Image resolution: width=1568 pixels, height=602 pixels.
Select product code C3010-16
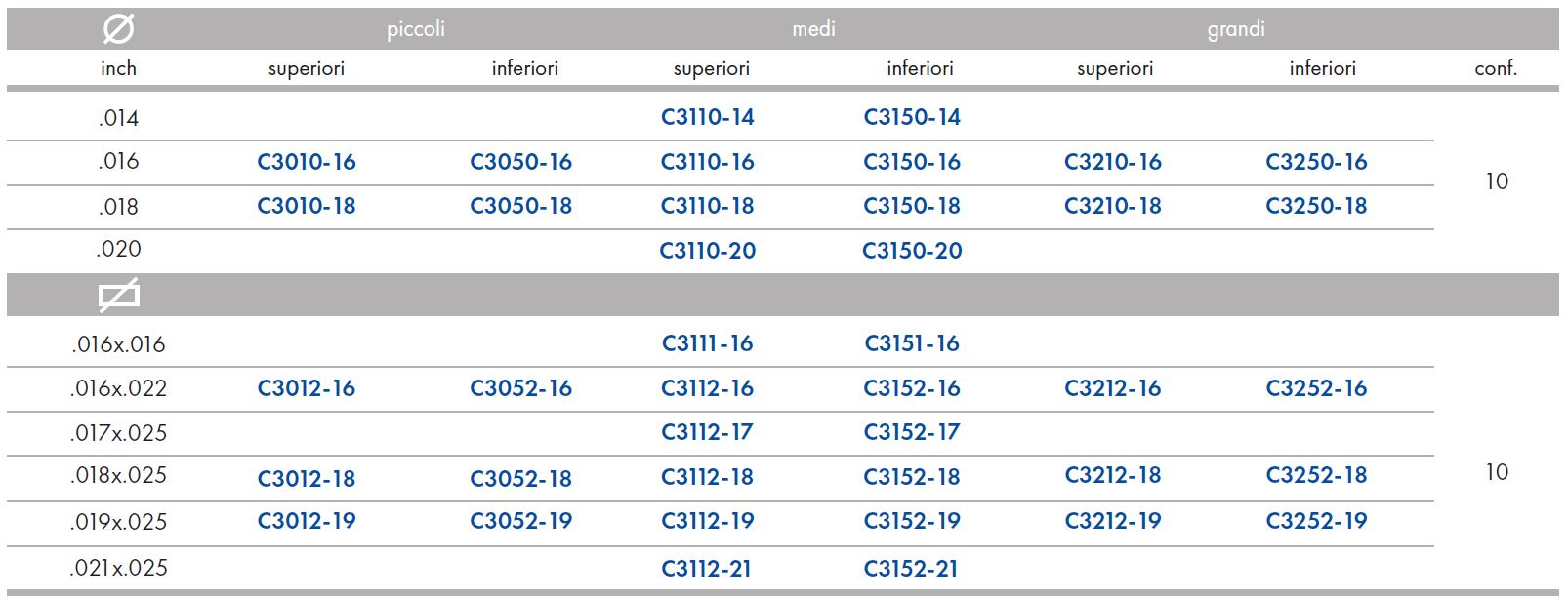coord(307,162)
